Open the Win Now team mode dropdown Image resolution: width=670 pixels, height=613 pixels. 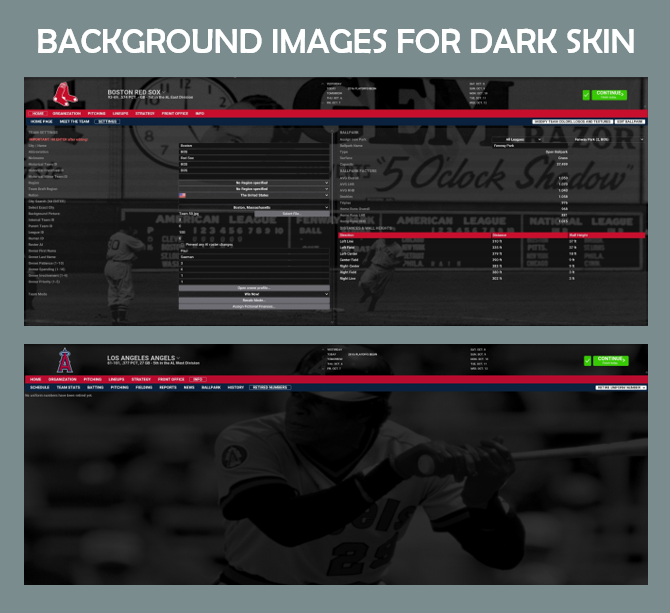[254, 294]
